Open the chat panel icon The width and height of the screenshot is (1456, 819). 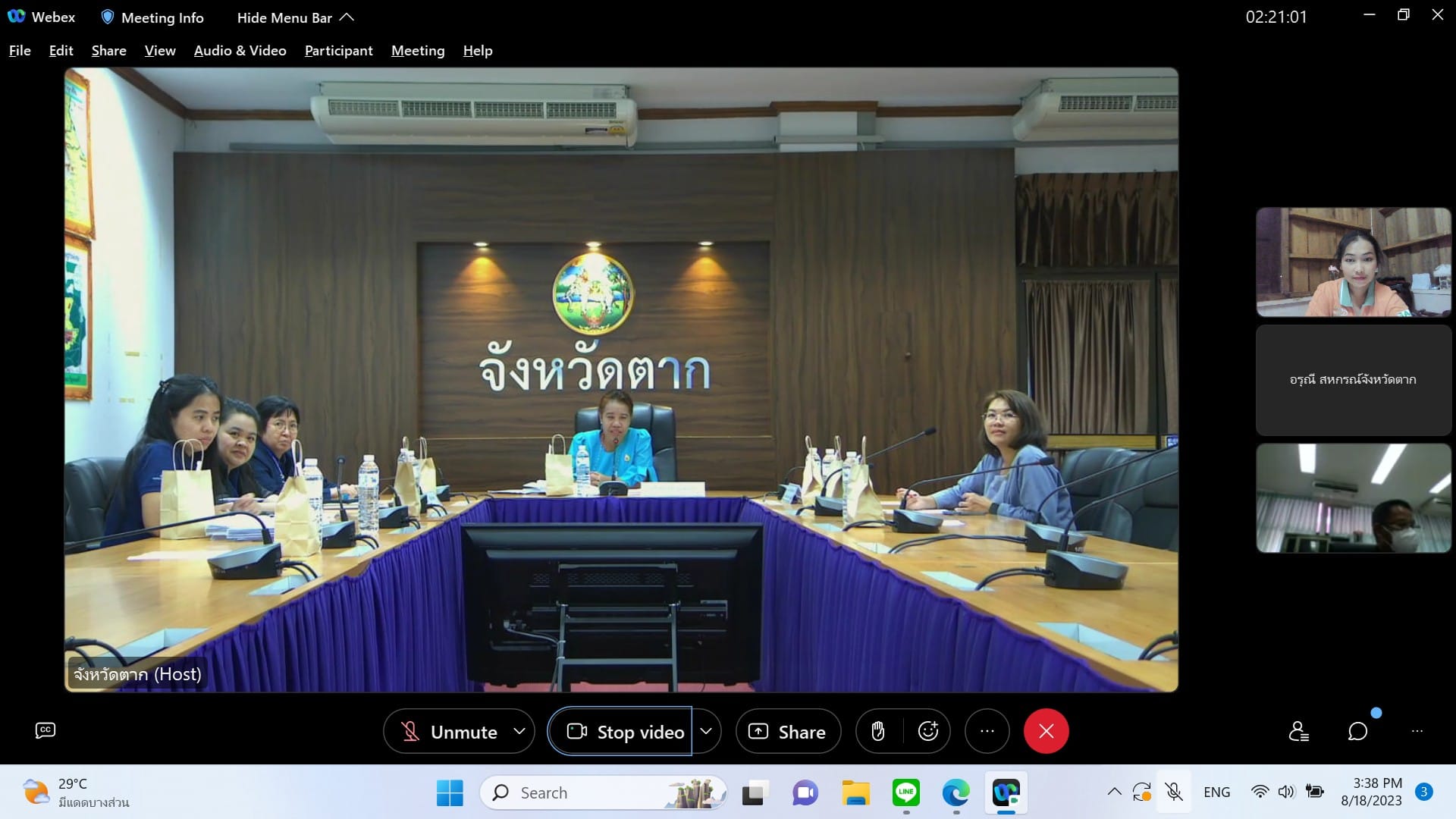[x=1357, y=731]
